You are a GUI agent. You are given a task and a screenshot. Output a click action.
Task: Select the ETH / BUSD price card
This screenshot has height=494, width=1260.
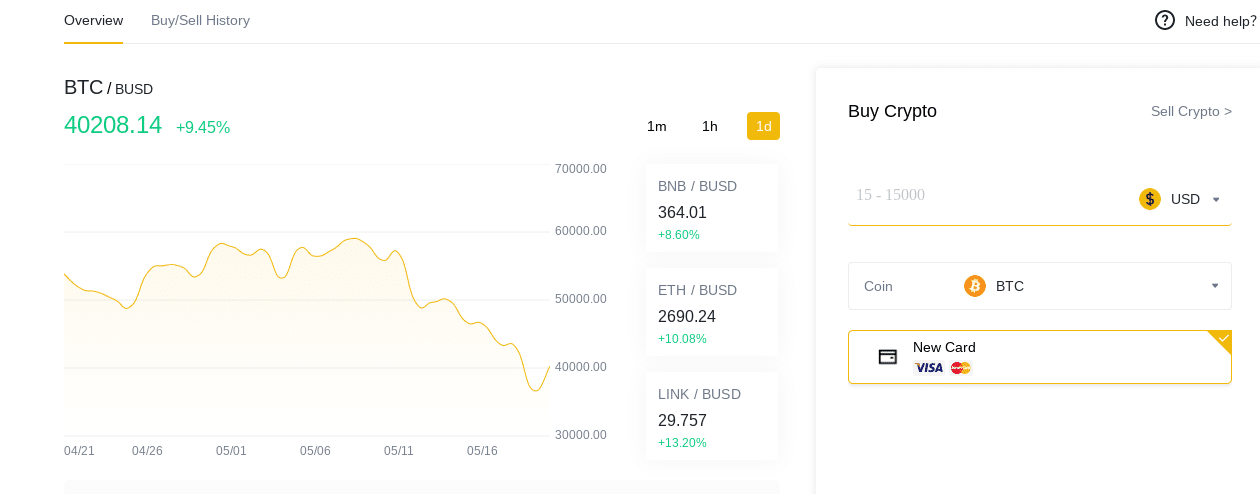[x=712, y=312]
